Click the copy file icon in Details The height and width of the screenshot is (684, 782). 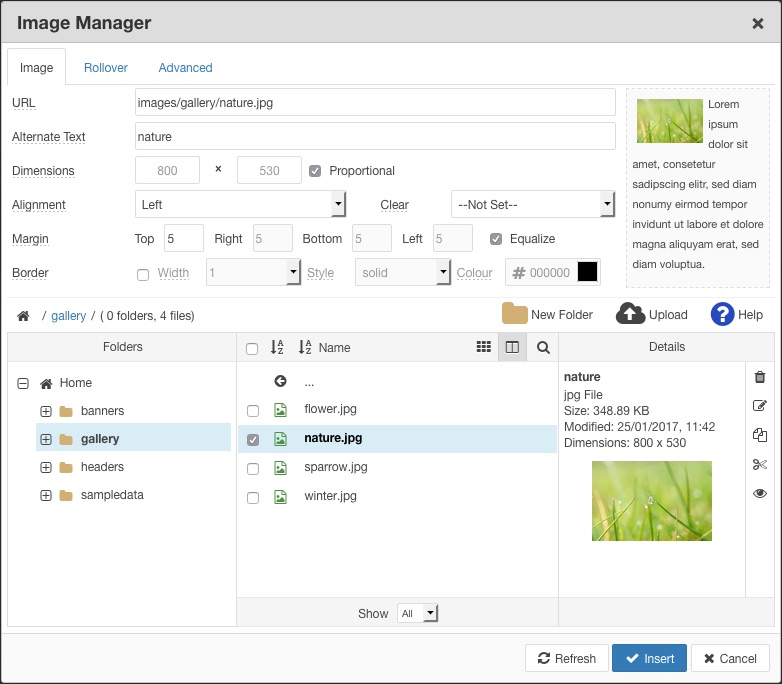click(760, 435)
